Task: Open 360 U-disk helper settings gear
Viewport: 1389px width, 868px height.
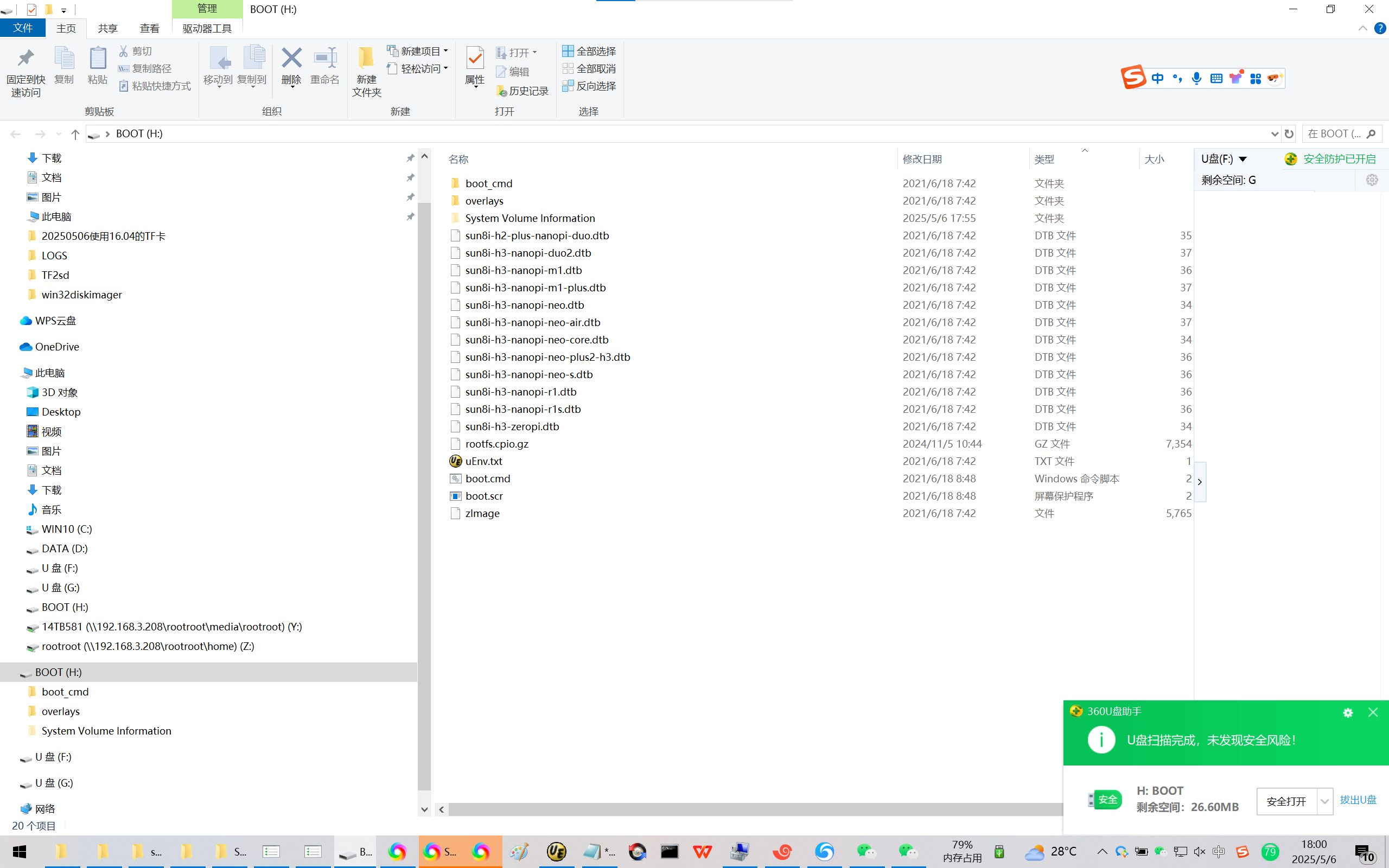Action: [x=1348, y=712]
